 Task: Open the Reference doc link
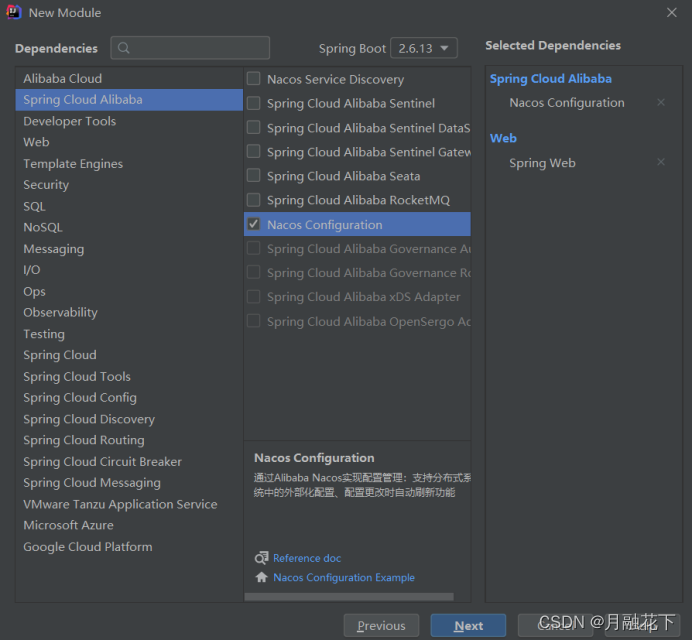tap(307, 558)
